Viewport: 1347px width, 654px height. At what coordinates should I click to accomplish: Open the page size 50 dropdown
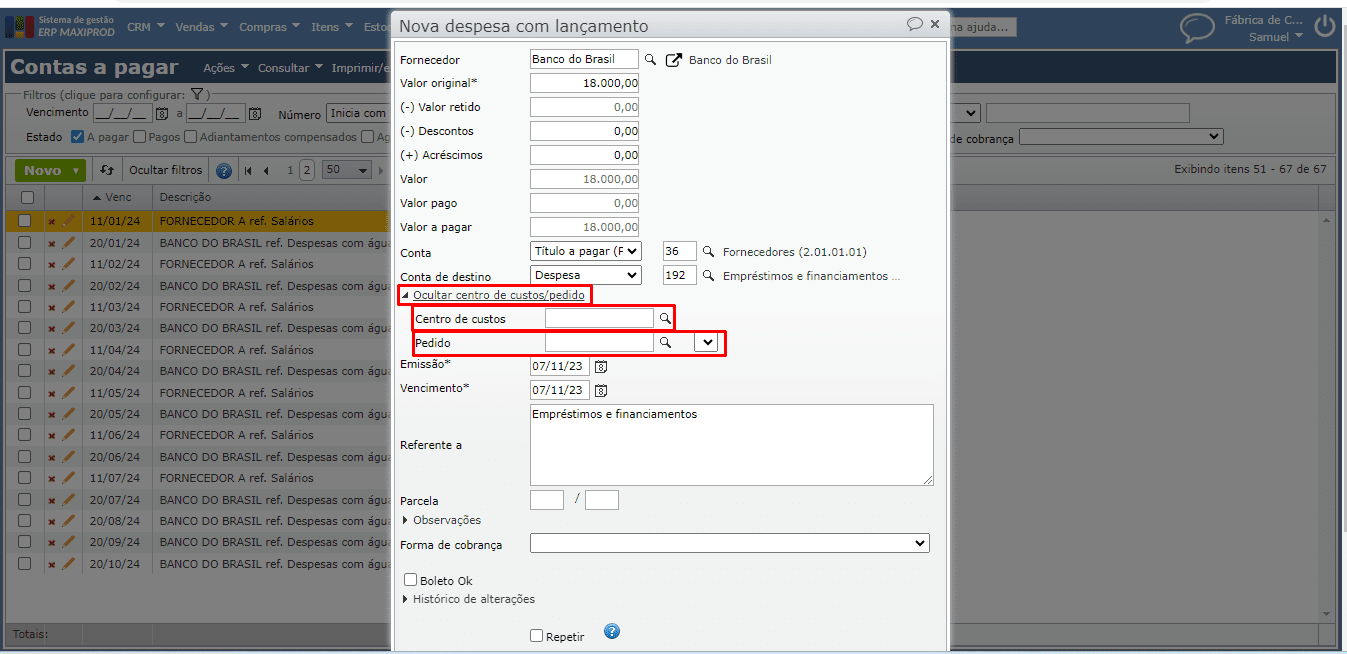point(347,170)
